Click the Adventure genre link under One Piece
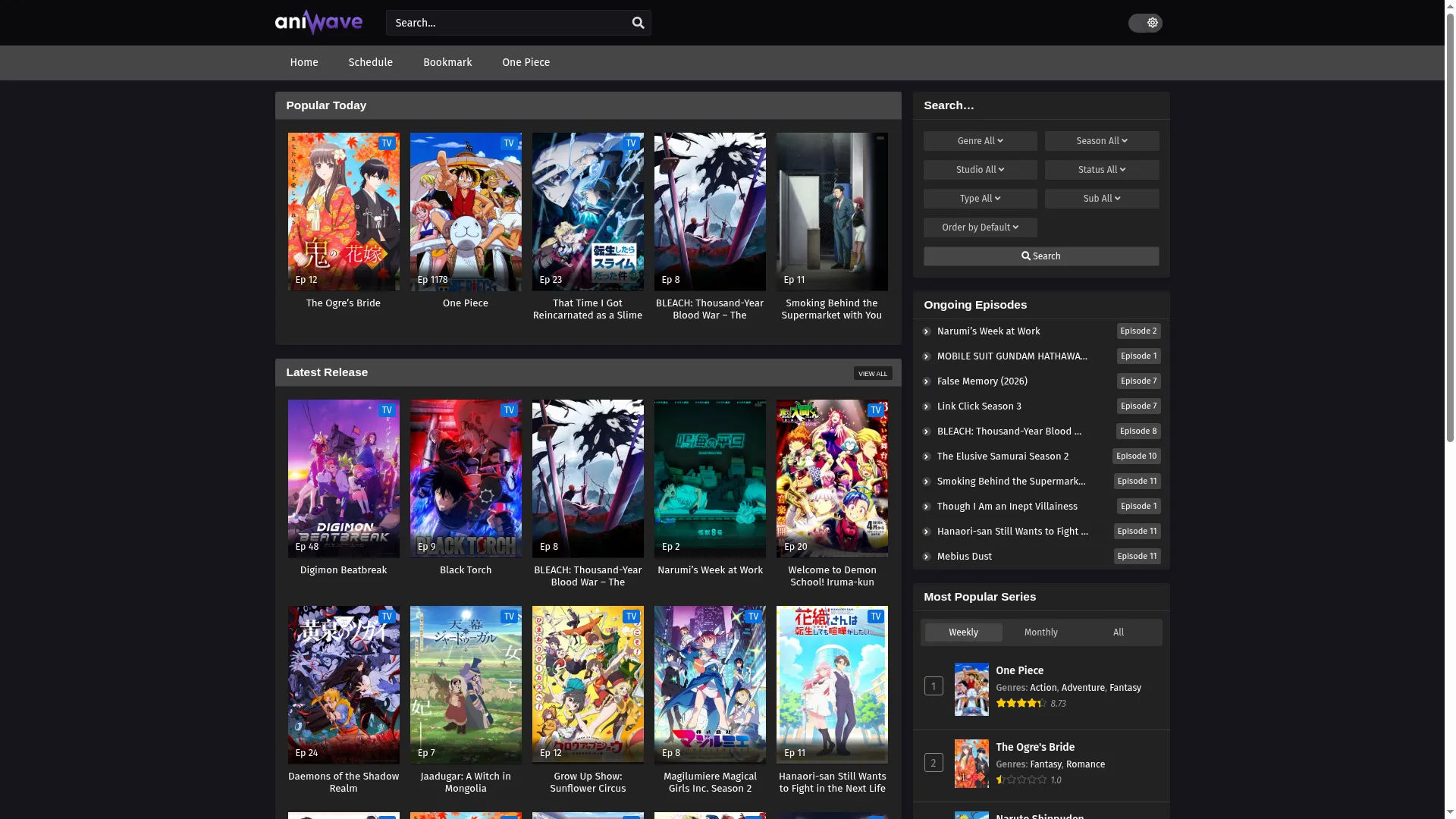This screenshot has width=1456, height=819. click(1083, 688)
